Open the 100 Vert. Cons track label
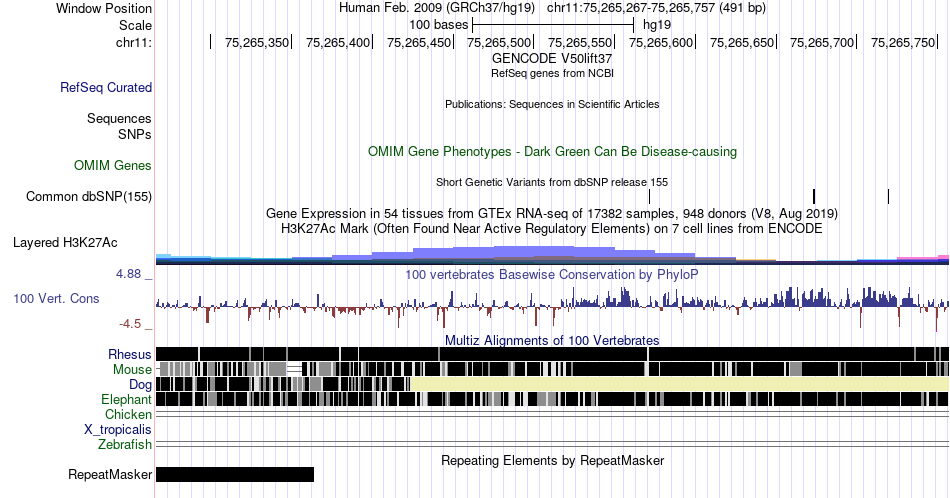Image resolution: width=950 pixels, height=498 pixels. pyautogui.click(x=56, y=298)
